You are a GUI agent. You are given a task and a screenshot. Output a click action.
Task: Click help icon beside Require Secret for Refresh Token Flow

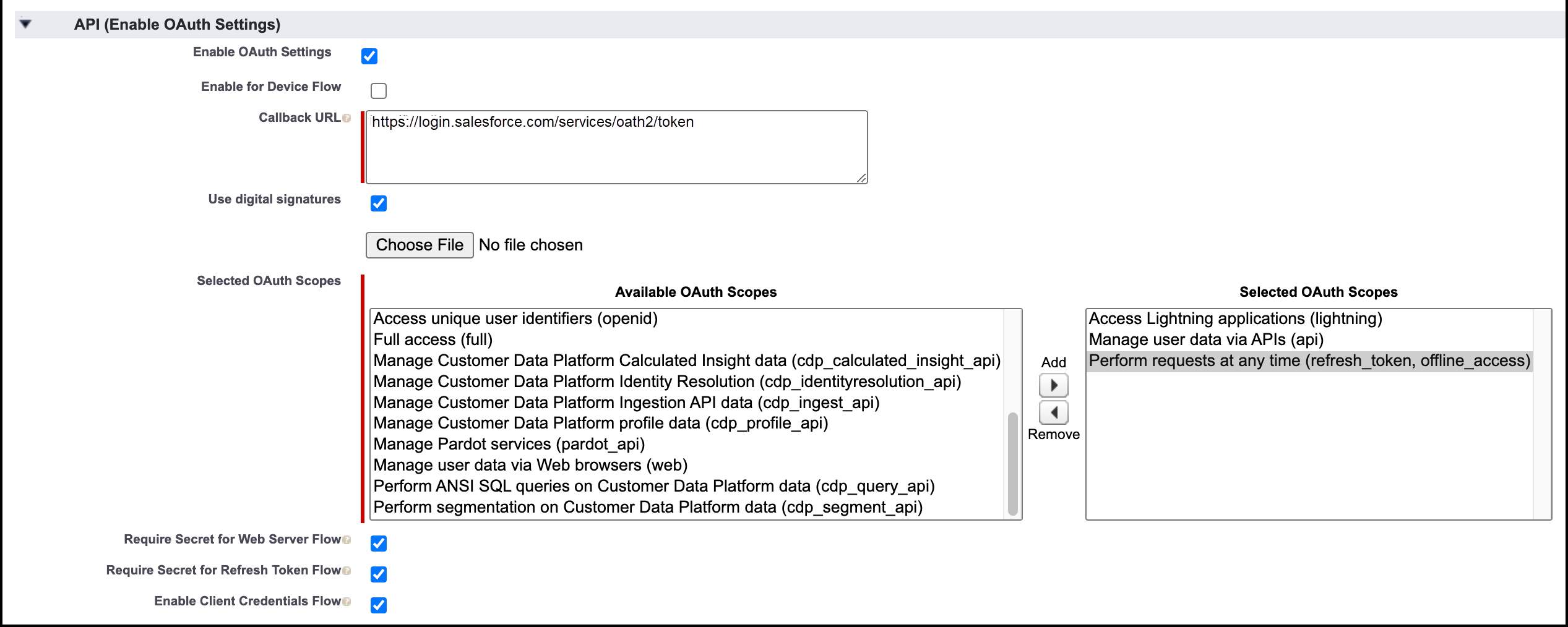click(x=347, y=571)
